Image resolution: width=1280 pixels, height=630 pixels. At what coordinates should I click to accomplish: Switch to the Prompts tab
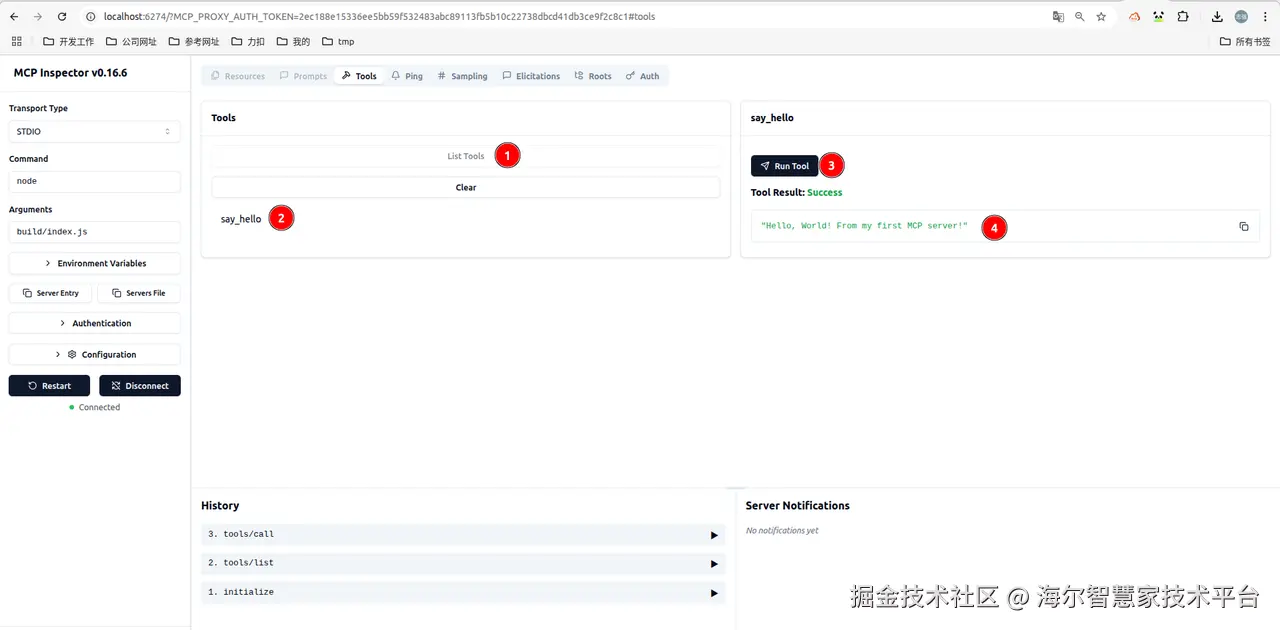[x=303, y=76]
